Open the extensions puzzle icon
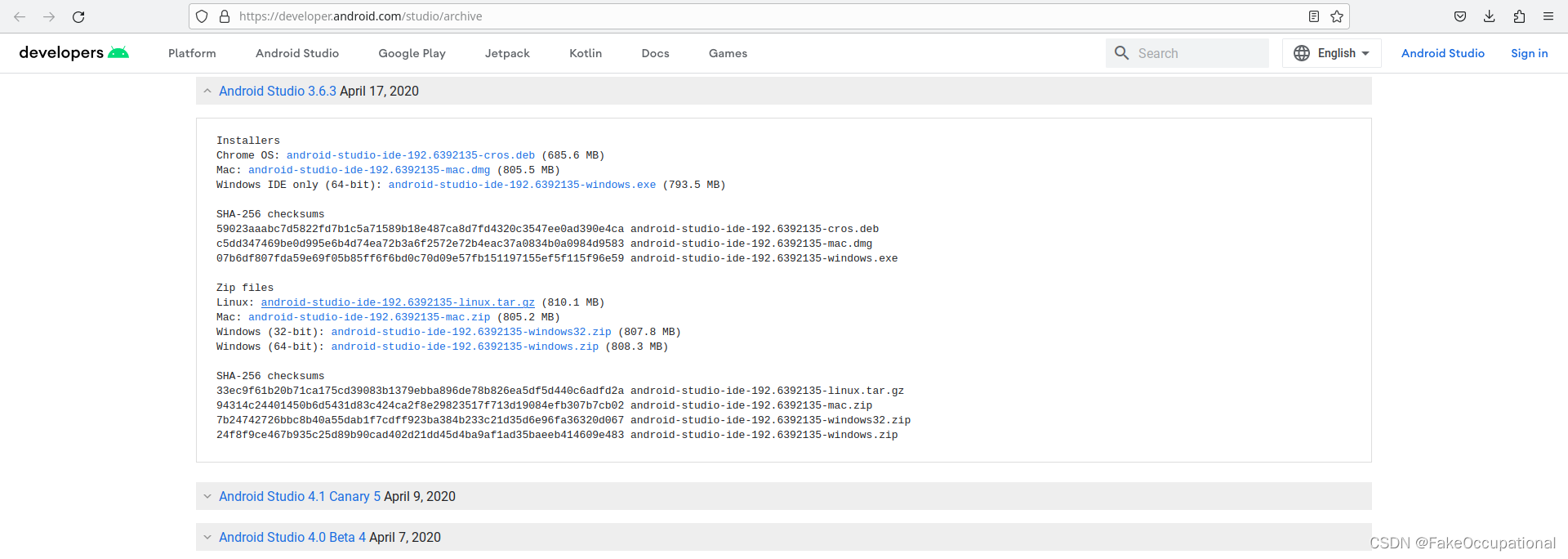The image size is (1568, 559). point(1519,16)
